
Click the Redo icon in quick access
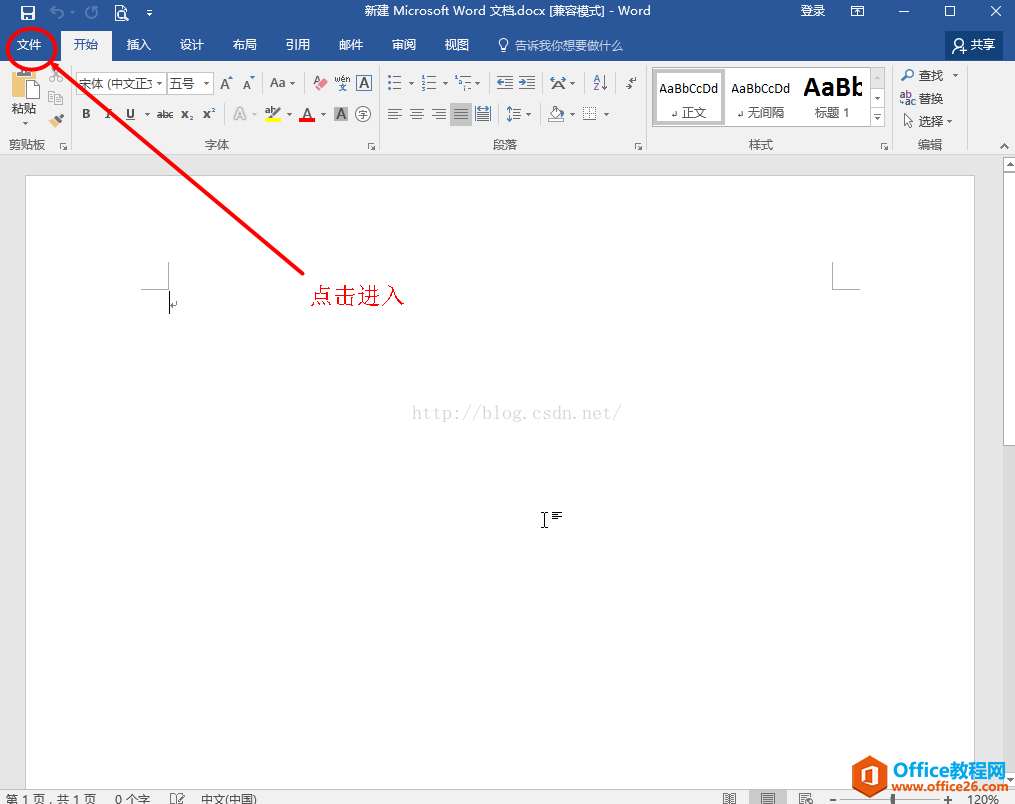tap(91, 12)
